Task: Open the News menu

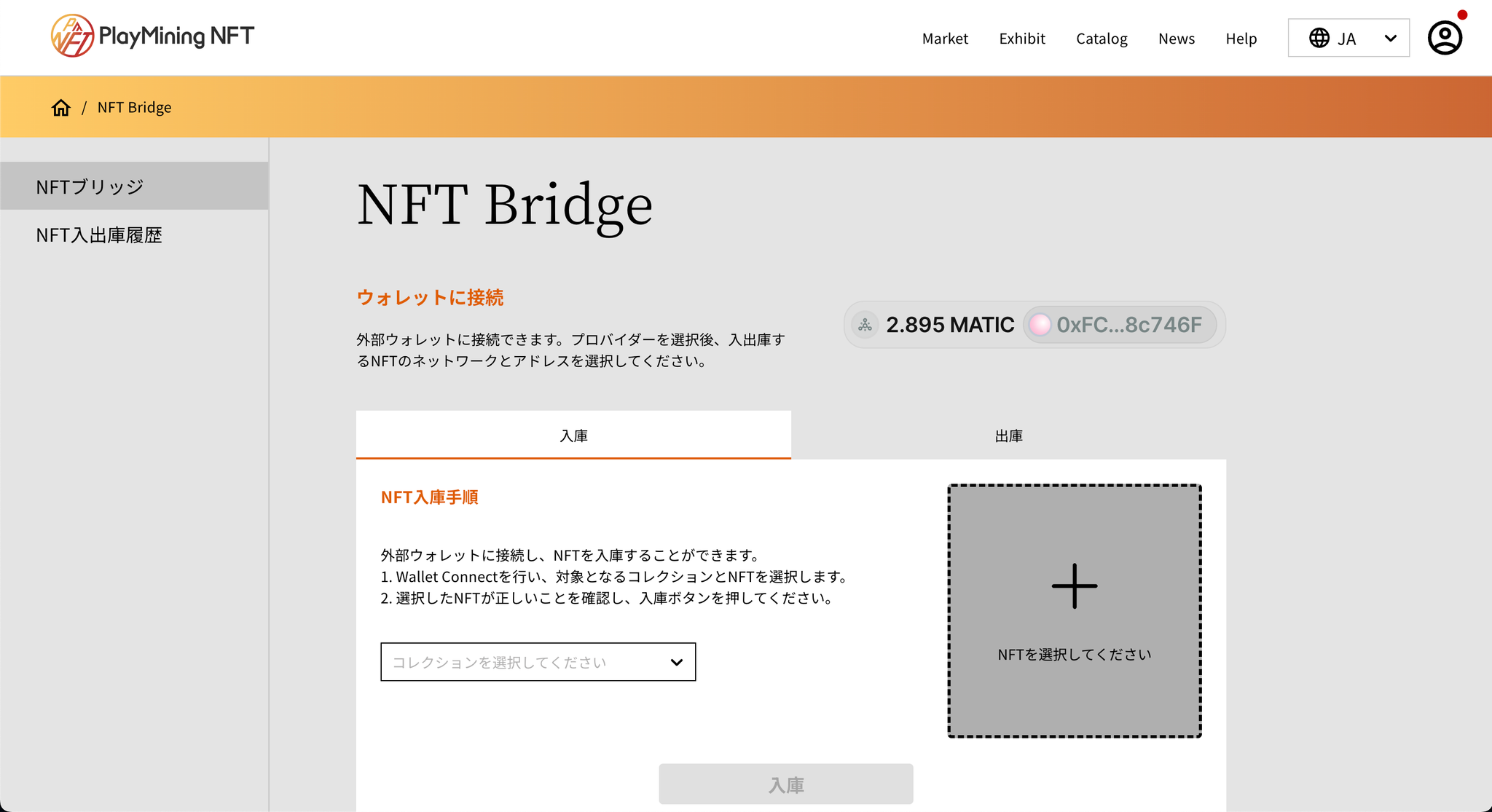Action: click(x=1177, y=39)
